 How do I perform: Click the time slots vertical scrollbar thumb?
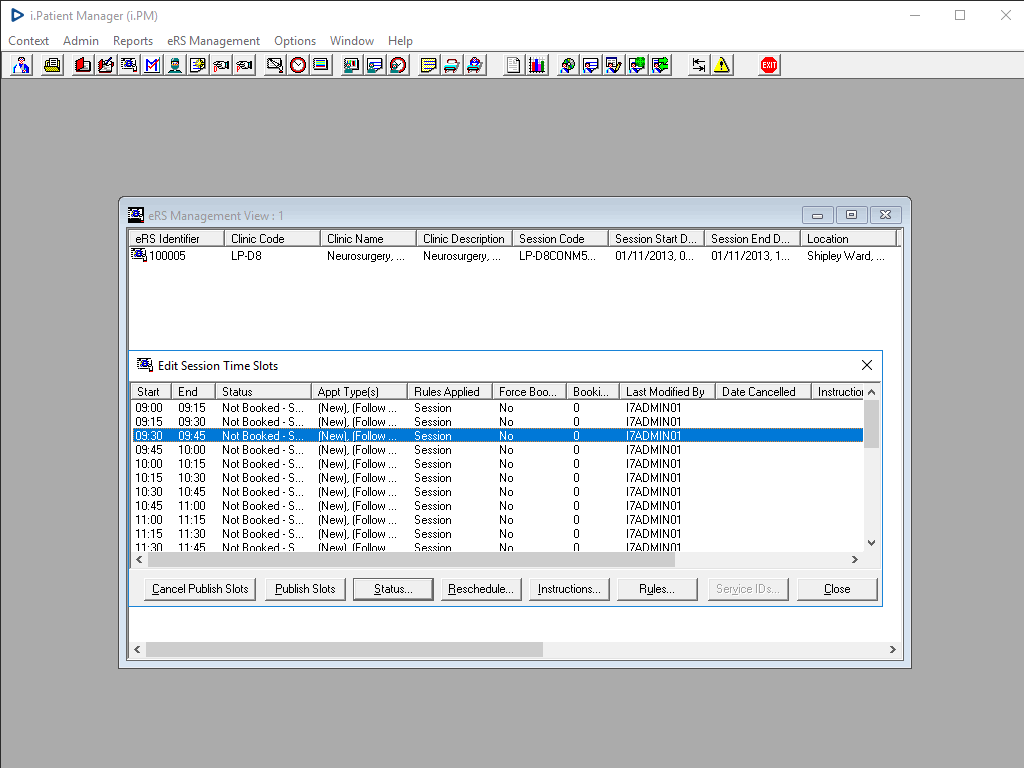click(x=871, y=424)
